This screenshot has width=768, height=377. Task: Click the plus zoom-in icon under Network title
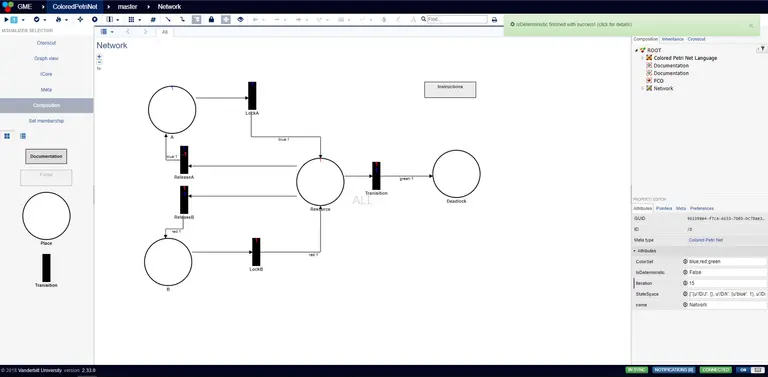99,56
